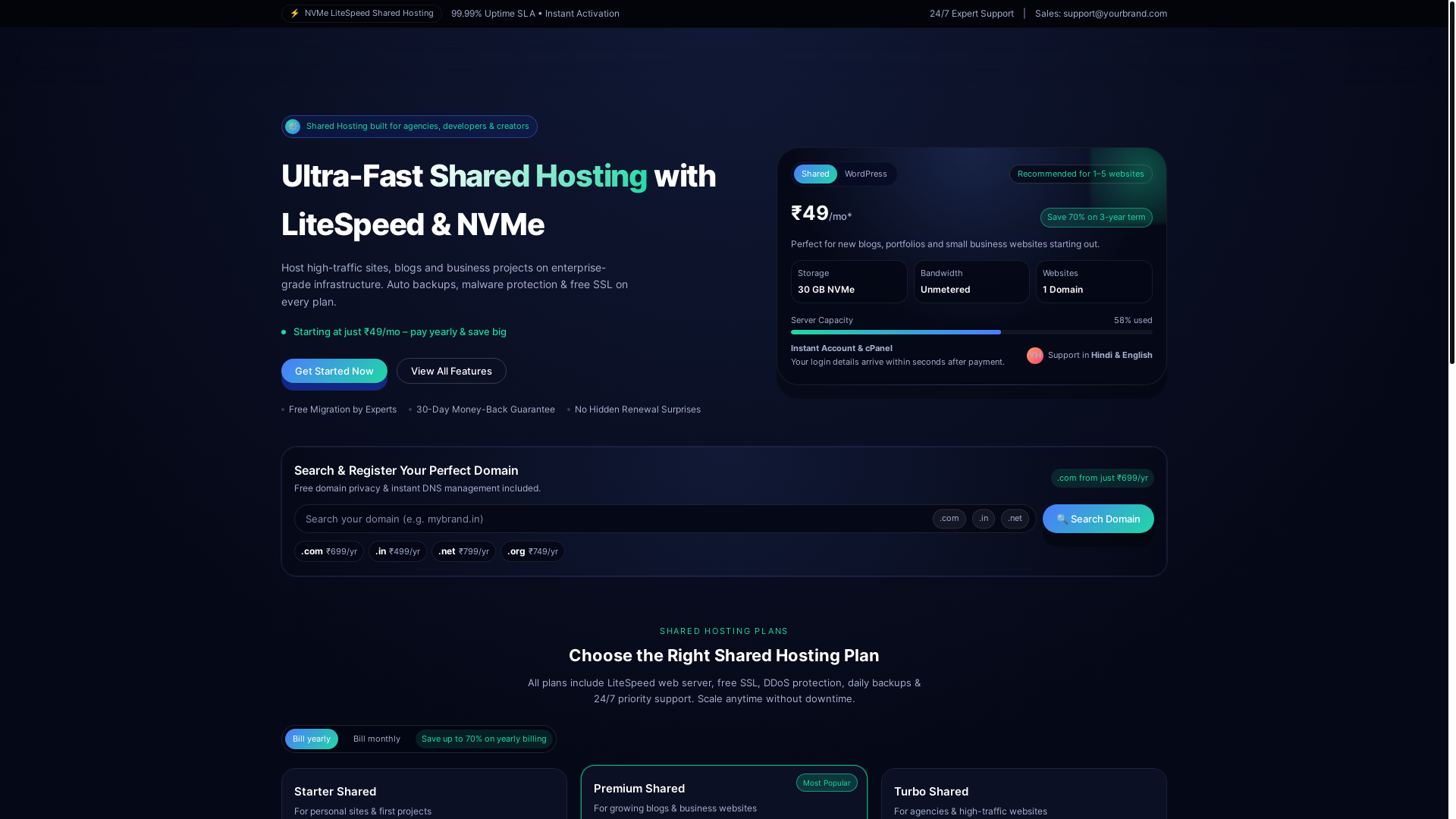The width and height of the screenshot is (1456, 819).
Task: Switch to the WordPress plan tab
Action: coord(865,174)
